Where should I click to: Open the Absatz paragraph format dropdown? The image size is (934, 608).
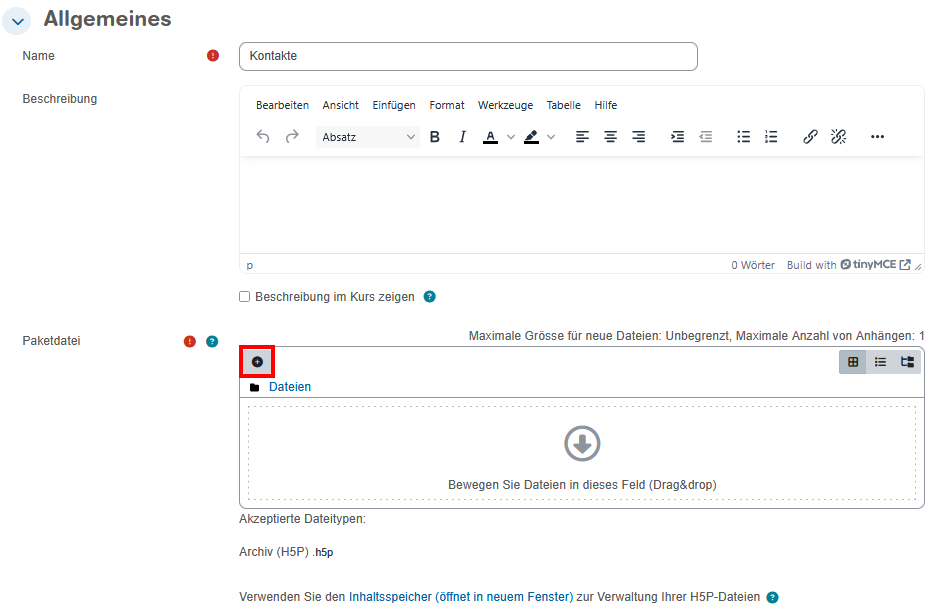(x=368, y=137)
